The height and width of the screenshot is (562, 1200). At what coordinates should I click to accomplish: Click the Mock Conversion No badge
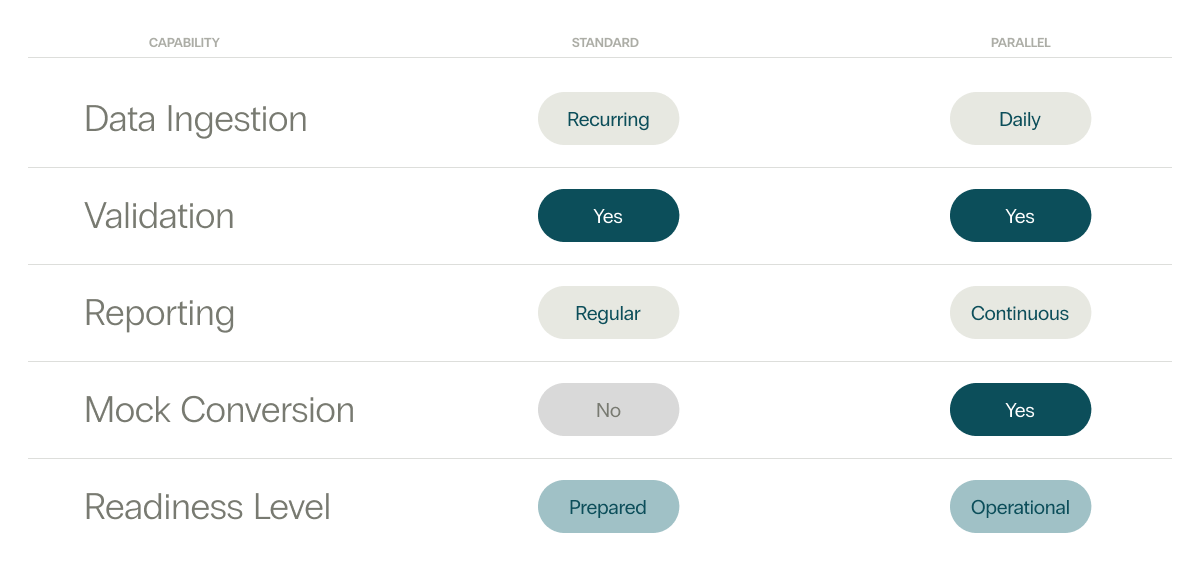(608, 410)
